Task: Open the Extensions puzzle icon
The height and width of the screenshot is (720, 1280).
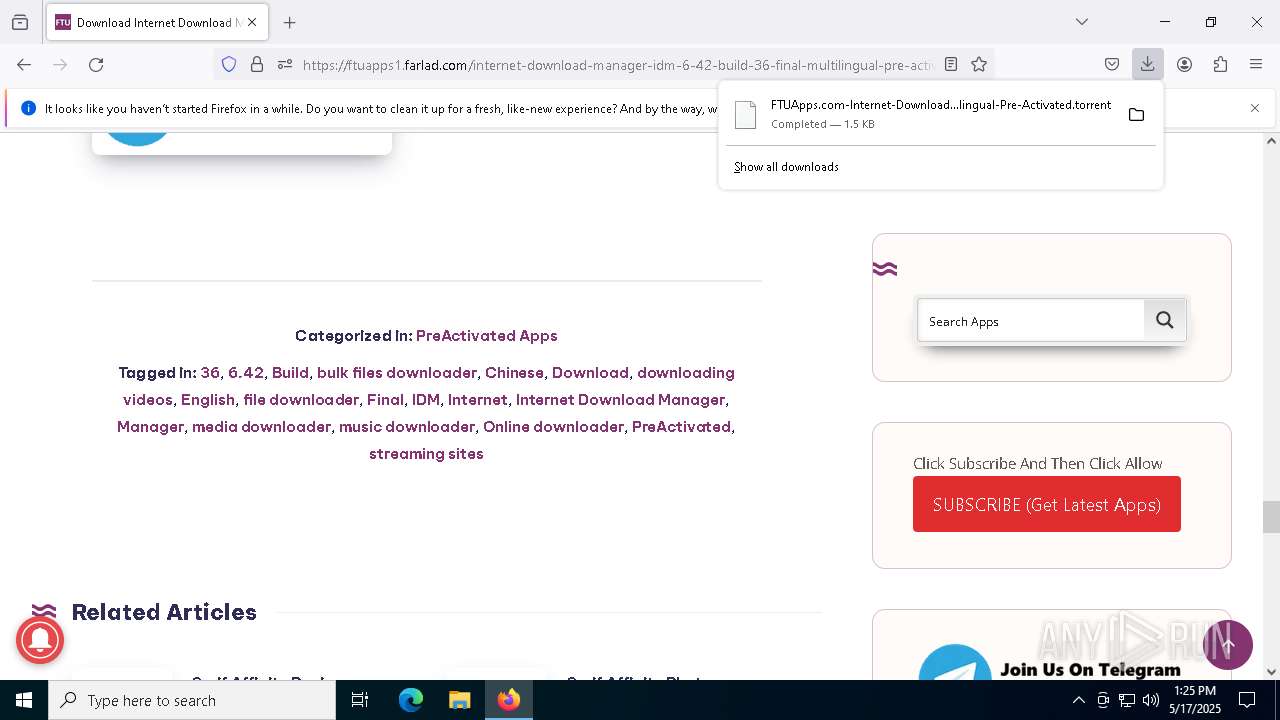Action: click(1220, 65)
